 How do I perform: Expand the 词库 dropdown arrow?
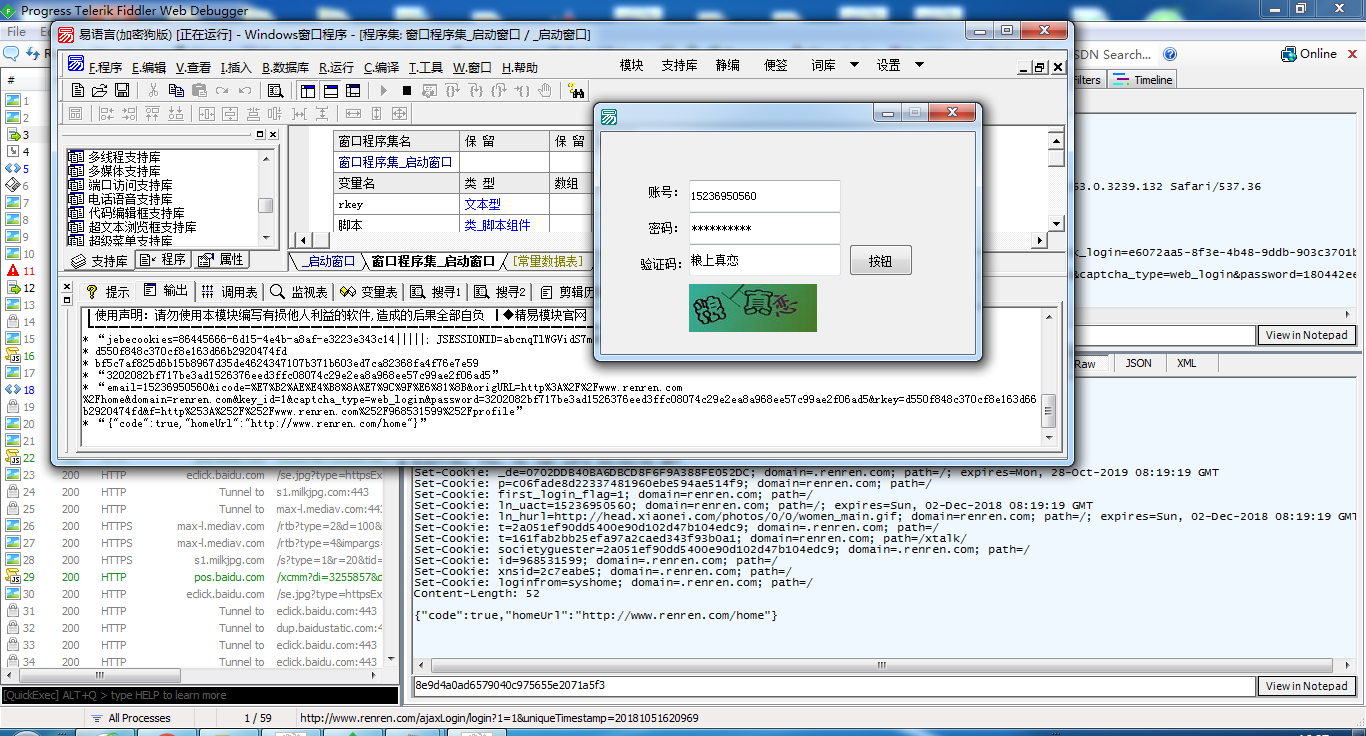coord(854,65)
